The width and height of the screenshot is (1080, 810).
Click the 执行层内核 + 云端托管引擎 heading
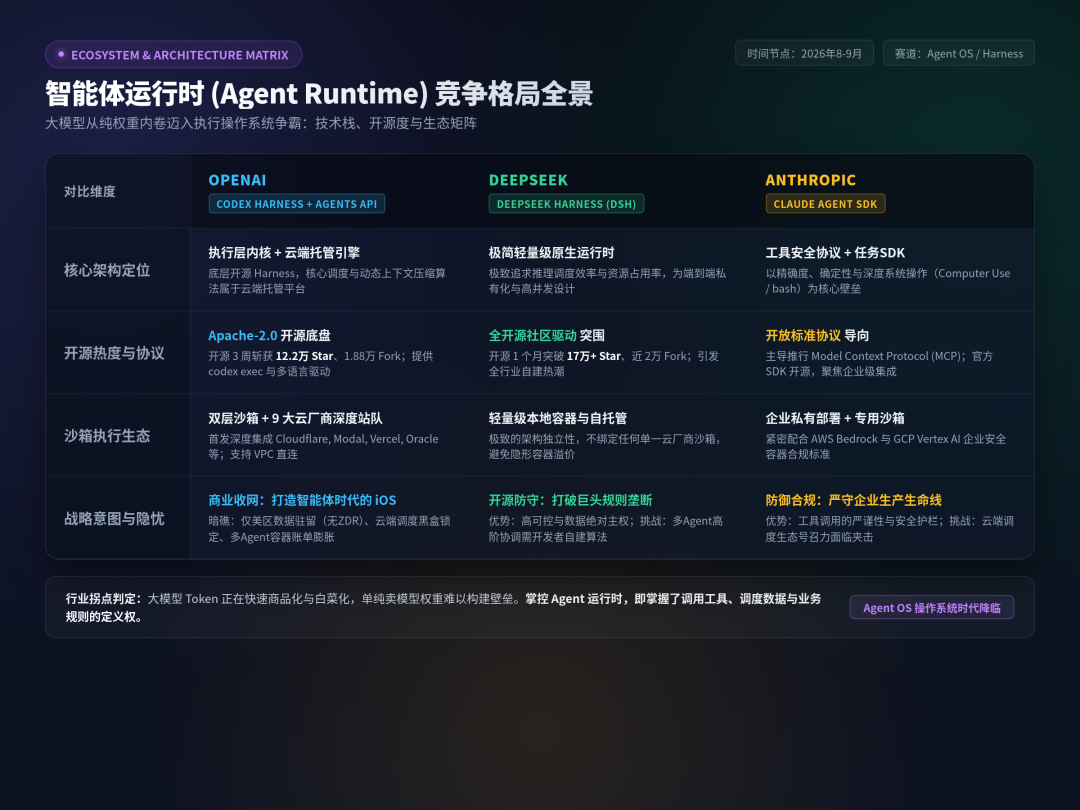284,253
